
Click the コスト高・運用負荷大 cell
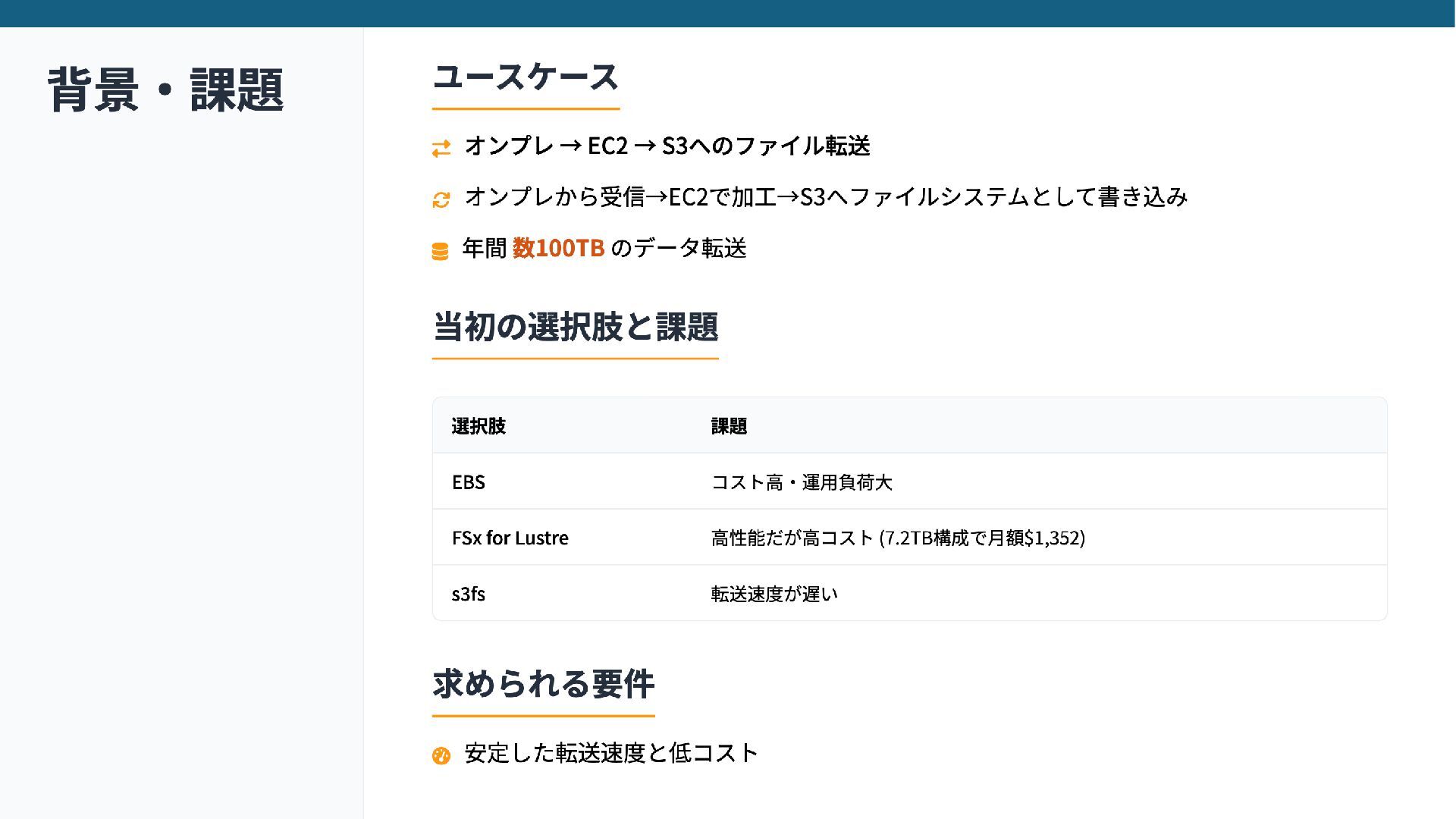tap(802, 482)
